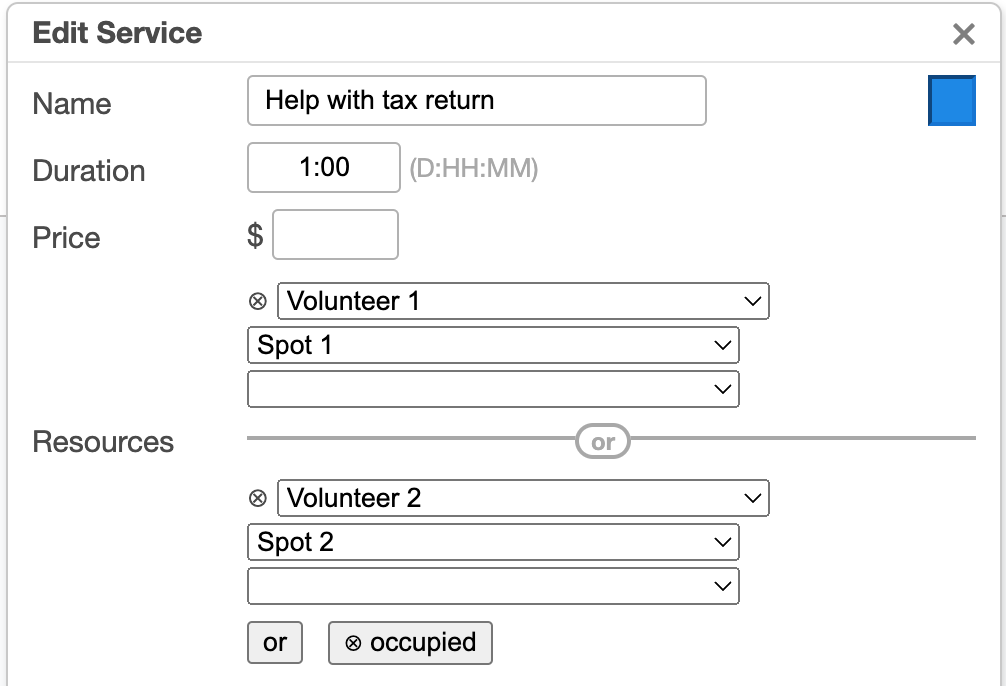Remove the Volunteer 2 resource group

(x=258, y=498)
